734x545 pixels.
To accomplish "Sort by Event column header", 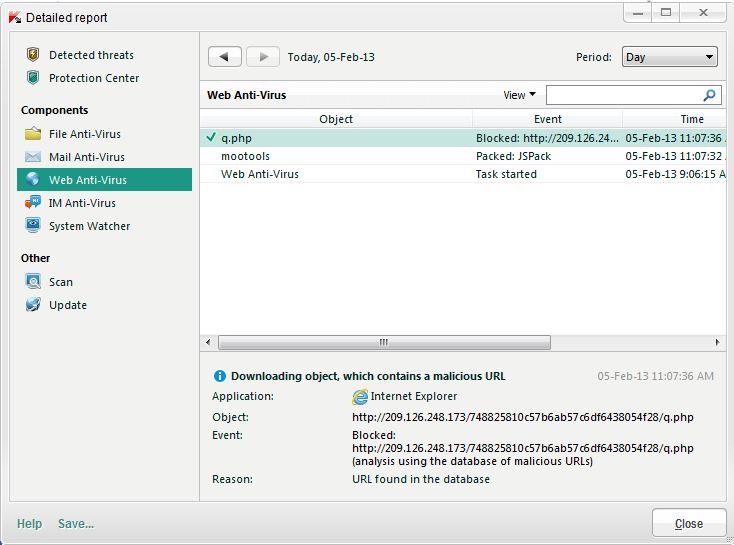I will 548,119.
